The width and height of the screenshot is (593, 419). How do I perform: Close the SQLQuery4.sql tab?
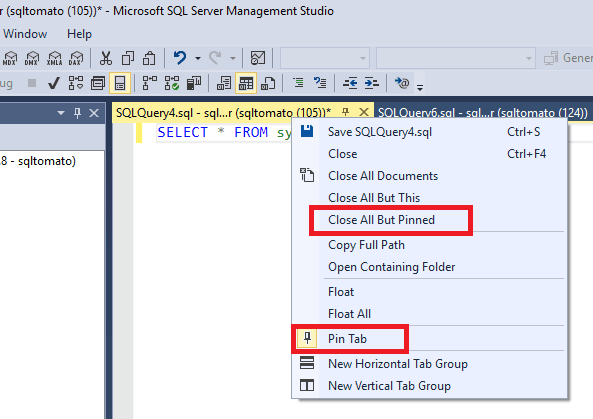coord(363,112)
